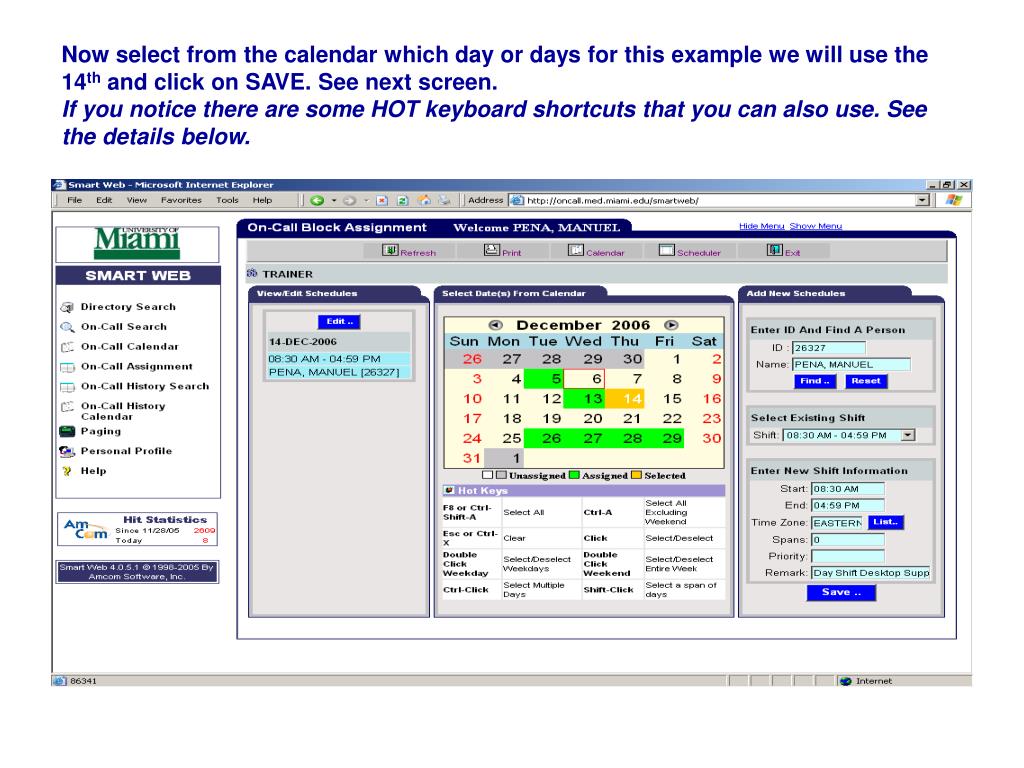Click the Edit.. button in View/Edit Schedules
The image size is (1024, 768).
(x=339, y=322)
